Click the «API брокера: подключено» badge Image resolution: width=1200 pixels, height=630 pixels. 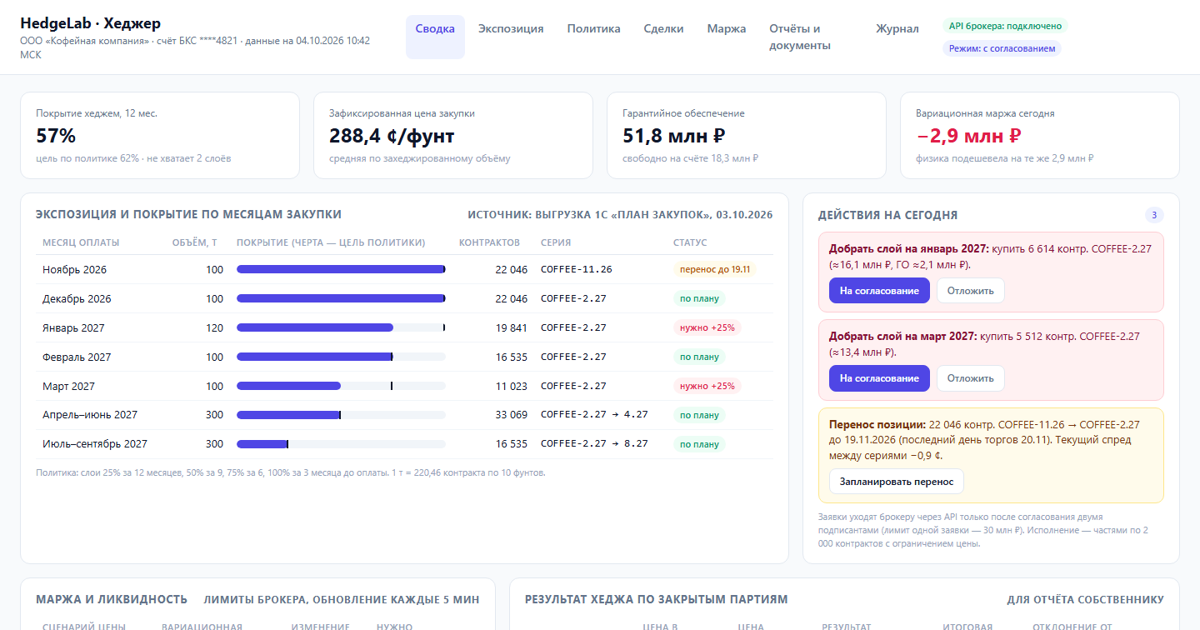pyautogui.click(x=1004, y=26)
